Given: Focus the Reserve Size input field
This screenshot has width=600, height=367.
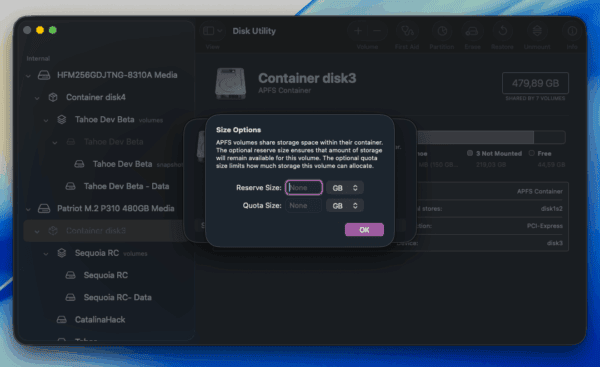Looking at the screenshot, I should (x=304, y=188).
